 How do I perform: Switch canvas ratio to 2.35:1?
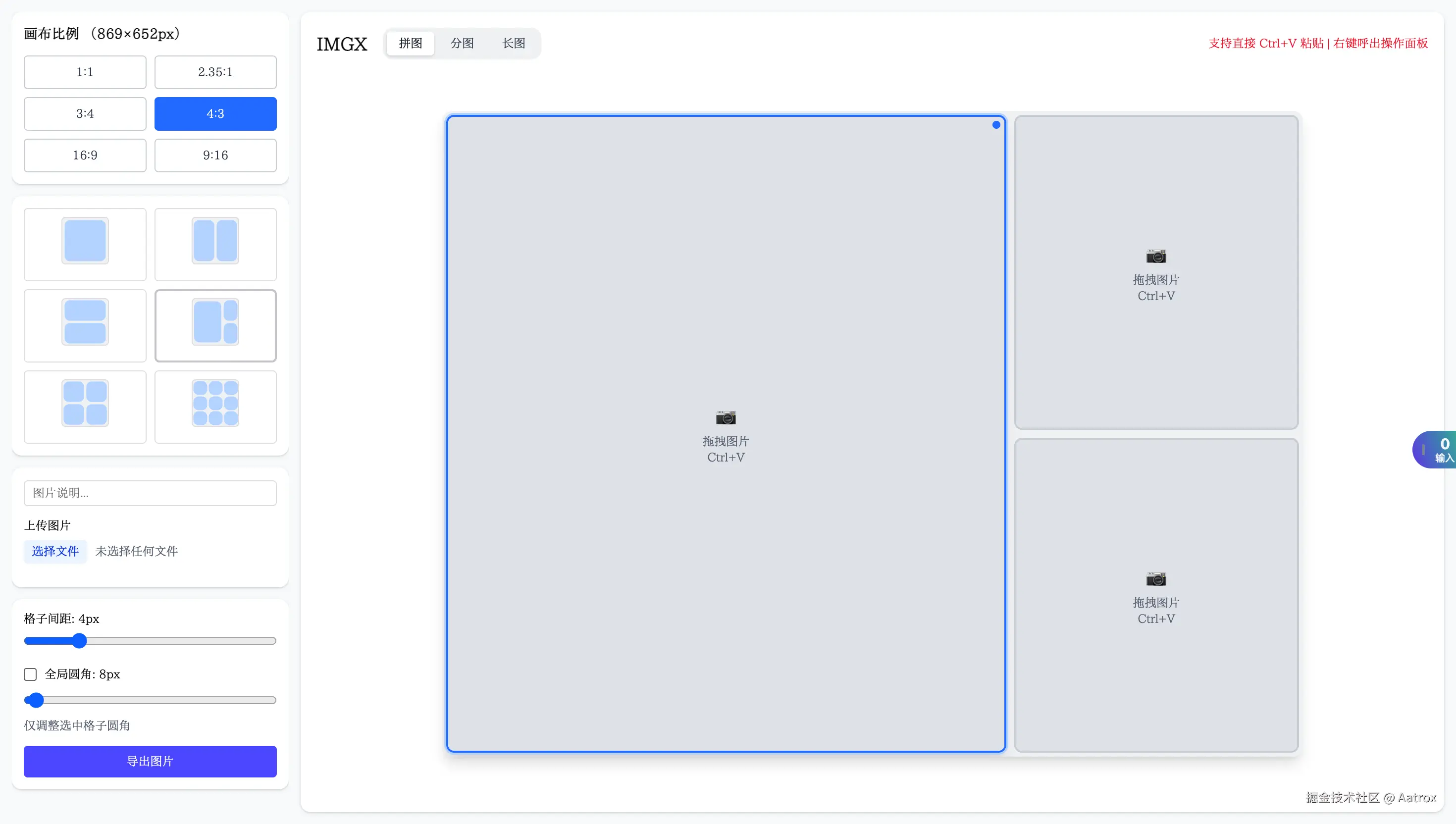pyautogui.click(x=215, y=72)
